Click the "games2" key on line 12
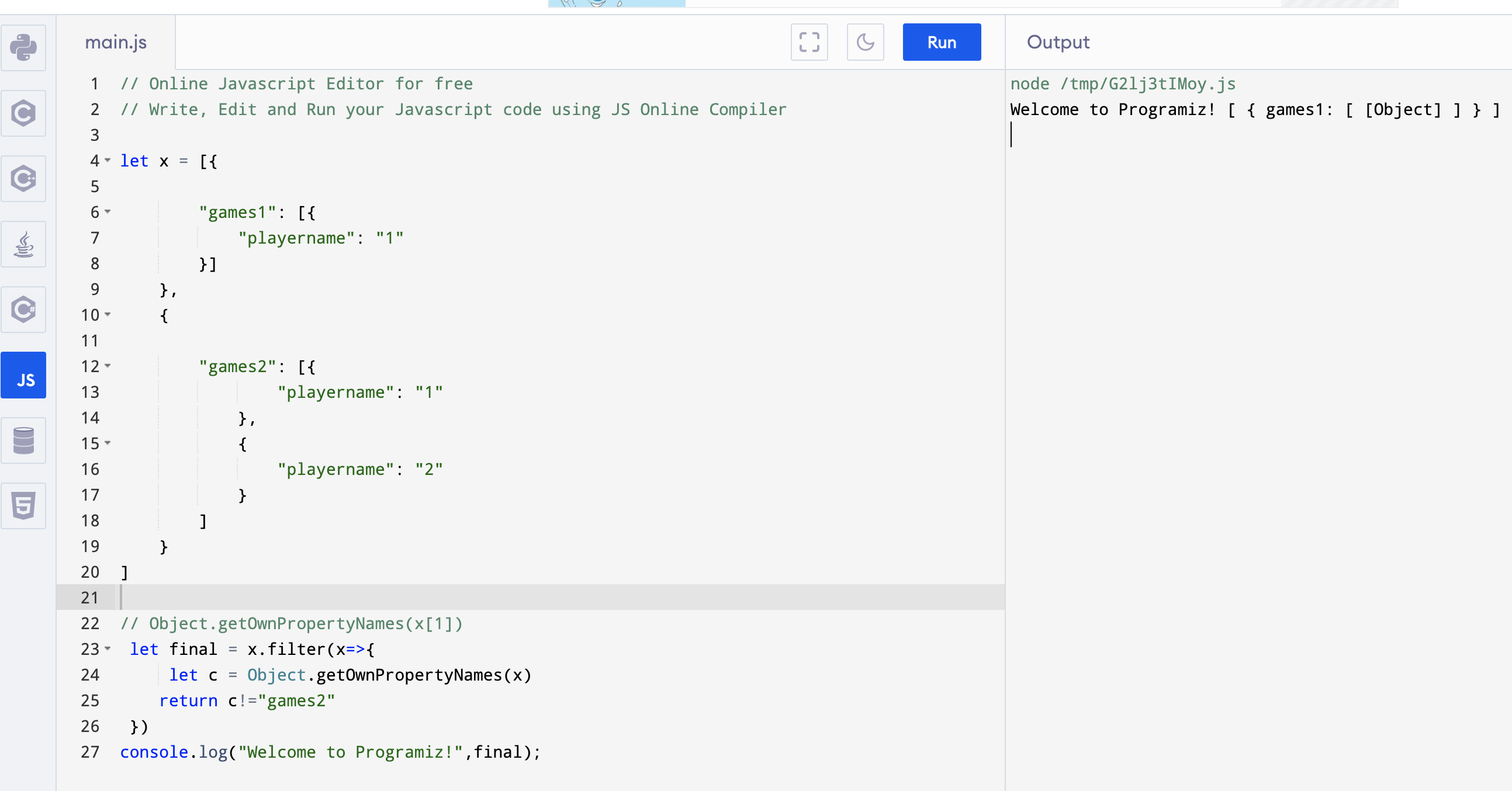This screenshot has height=791, width=1512. pyautogui.click(x=237, y=367)
